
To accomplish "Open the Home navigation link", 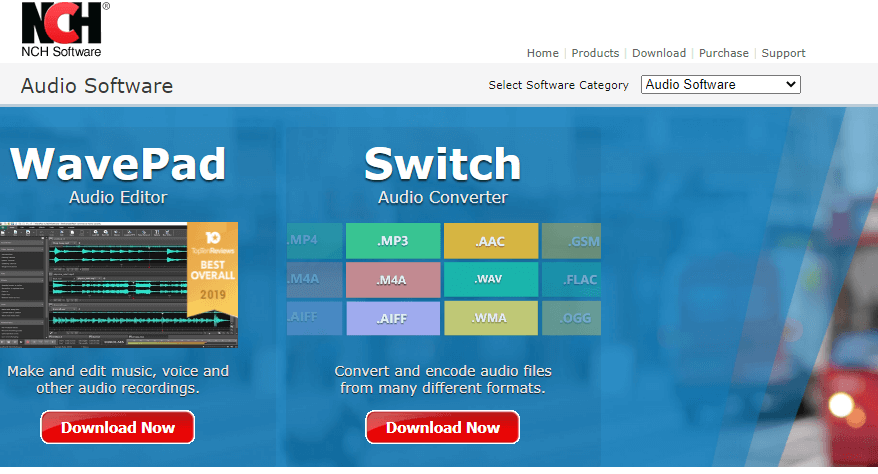I will tap(542, 53).
